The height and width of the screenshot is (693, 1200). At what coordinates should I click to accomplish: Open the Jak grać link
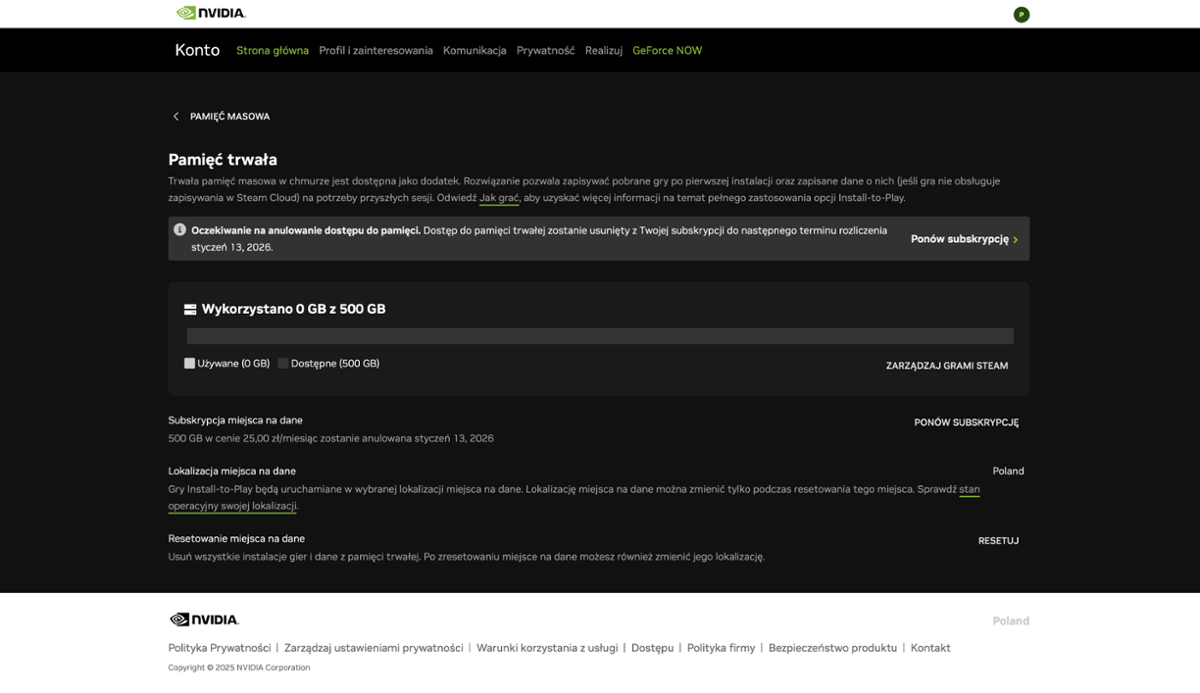(499, 198)
